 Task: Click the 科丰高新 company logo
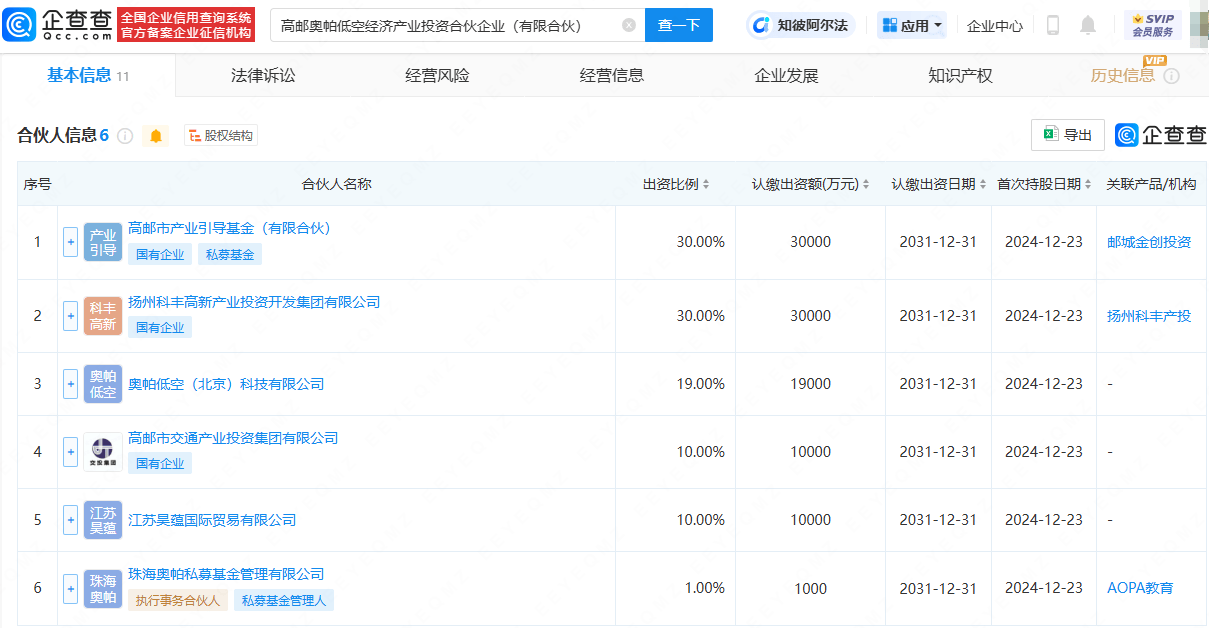pyautogui.click(x=103, y=316)
